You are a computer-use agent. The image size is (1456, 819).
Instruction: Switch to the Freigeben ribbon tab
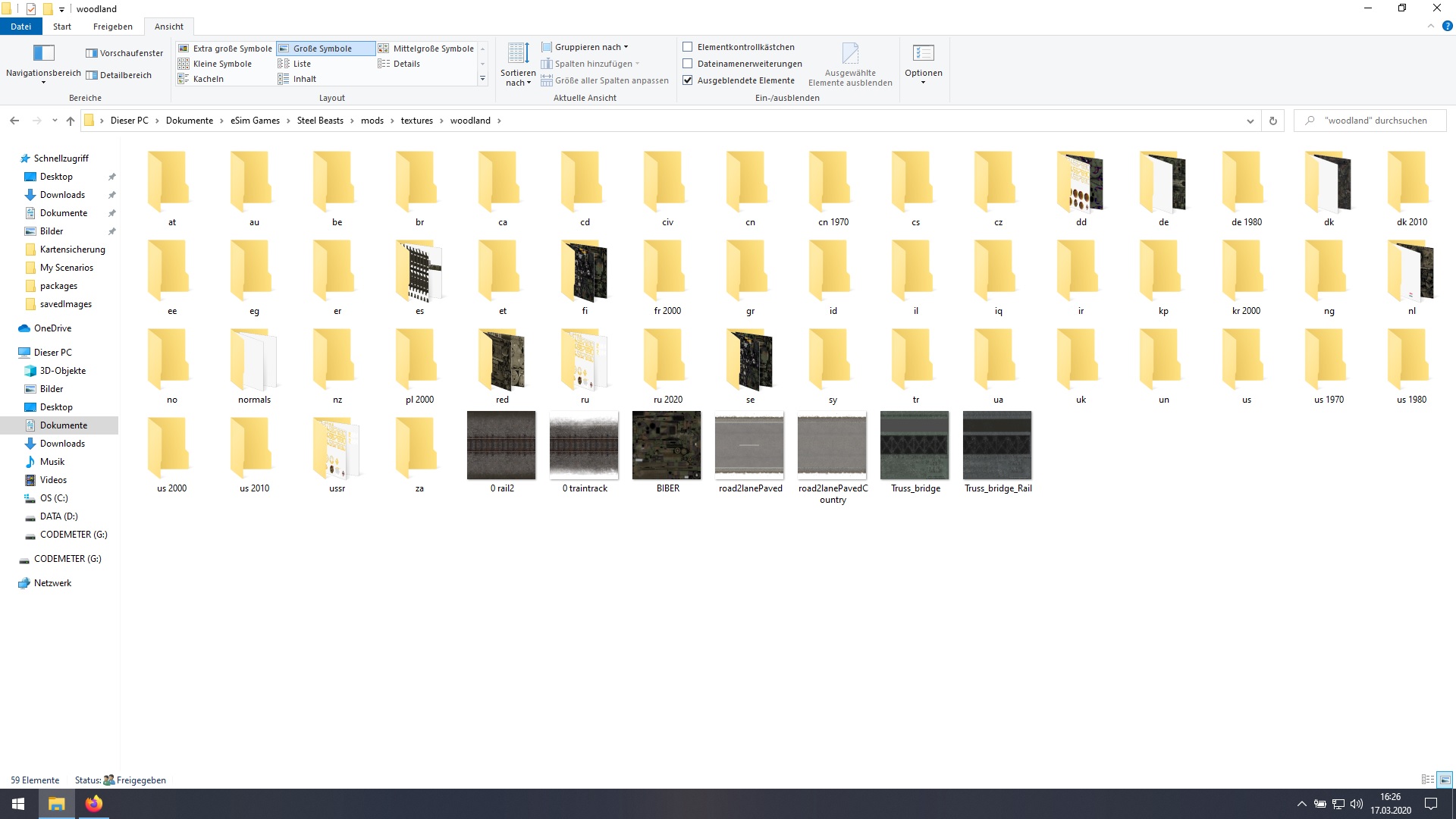(x=112, y=27)
